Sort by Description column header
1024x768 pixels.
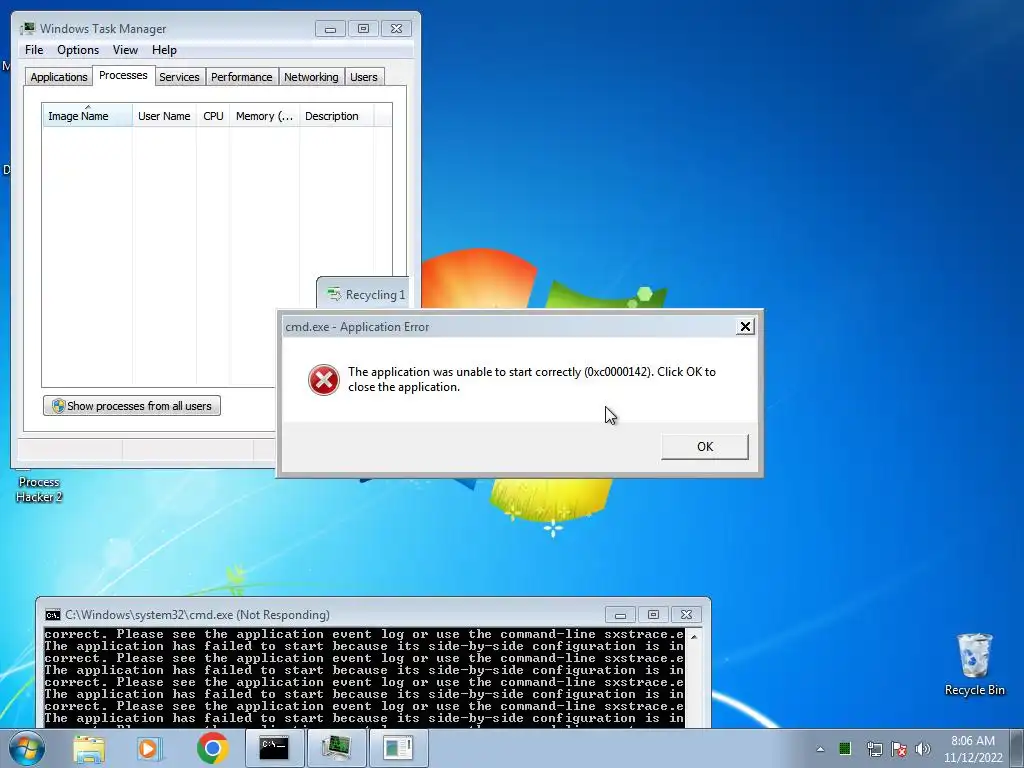tap(336, 116)
